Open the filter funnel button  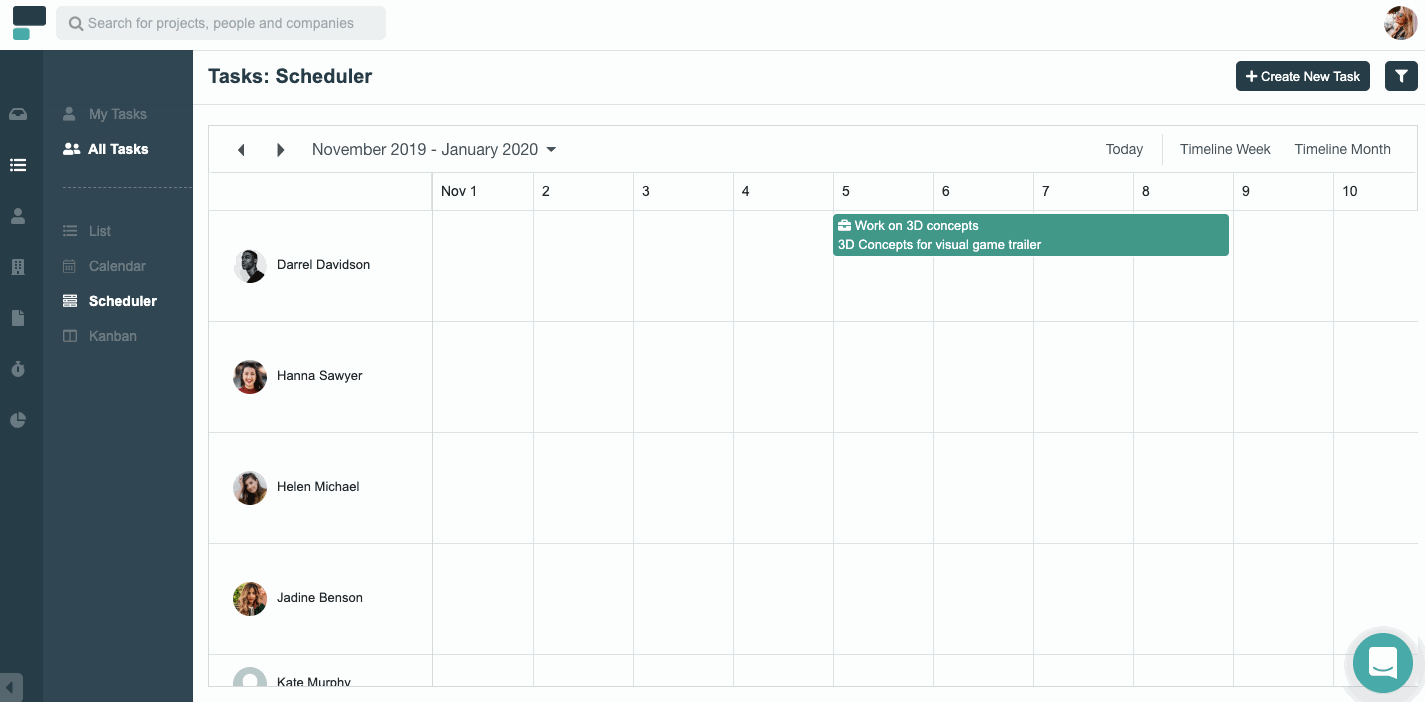(1401, 76)
